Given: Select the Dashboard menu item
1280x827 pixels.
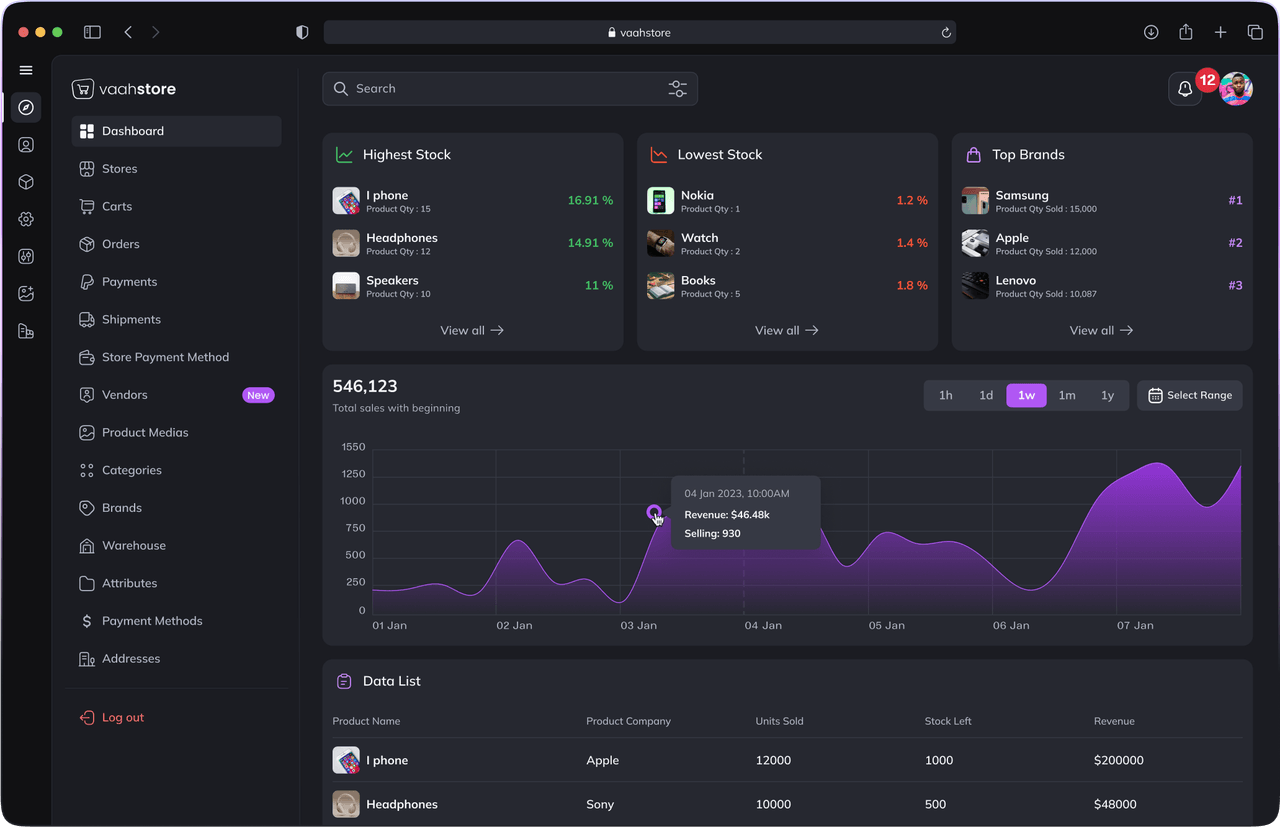Looking at the screenshot, I should (x=133, y=130).
